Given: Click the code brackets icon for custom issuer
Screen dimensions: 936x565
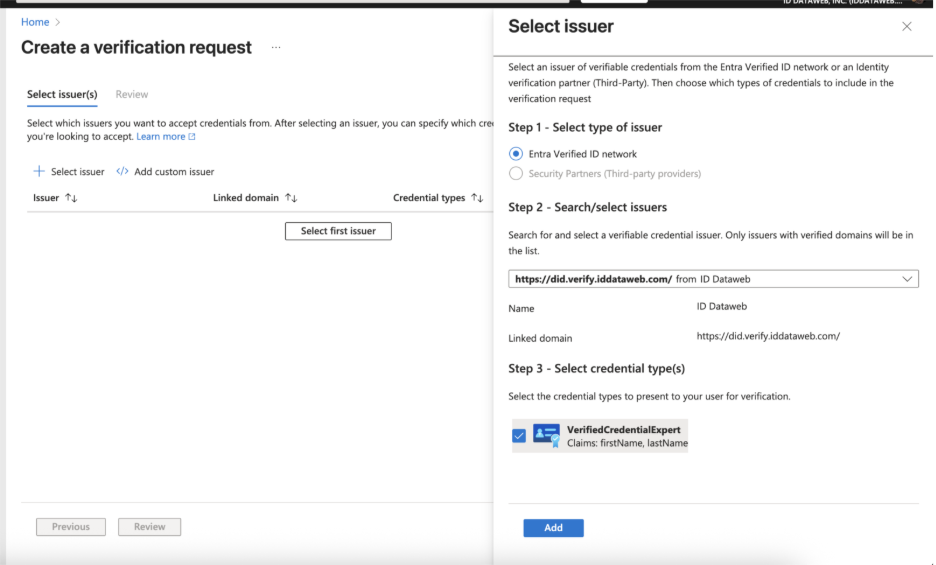Looking at the screenshot, I should pos(122,171).
